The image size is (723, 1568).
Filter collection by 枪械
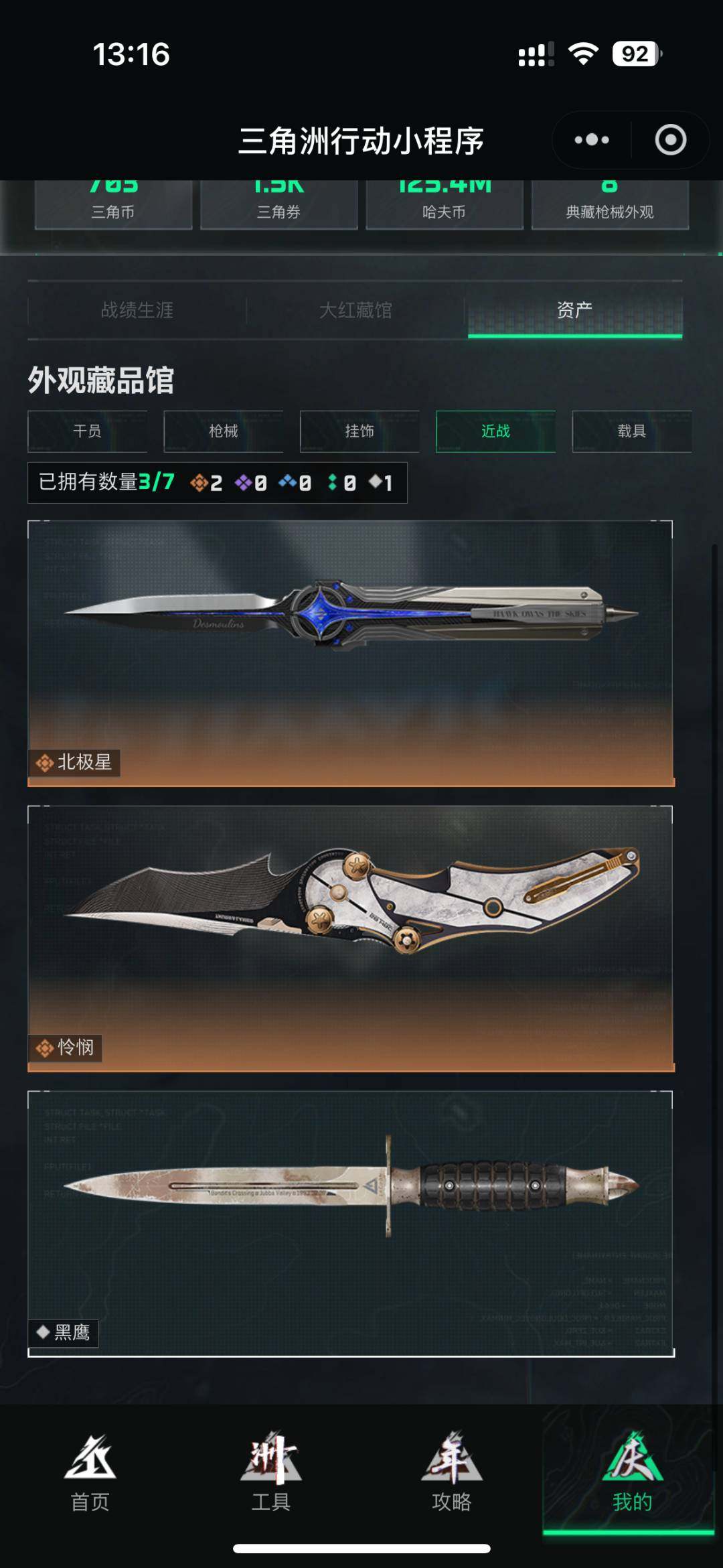[x=224, y=431]
